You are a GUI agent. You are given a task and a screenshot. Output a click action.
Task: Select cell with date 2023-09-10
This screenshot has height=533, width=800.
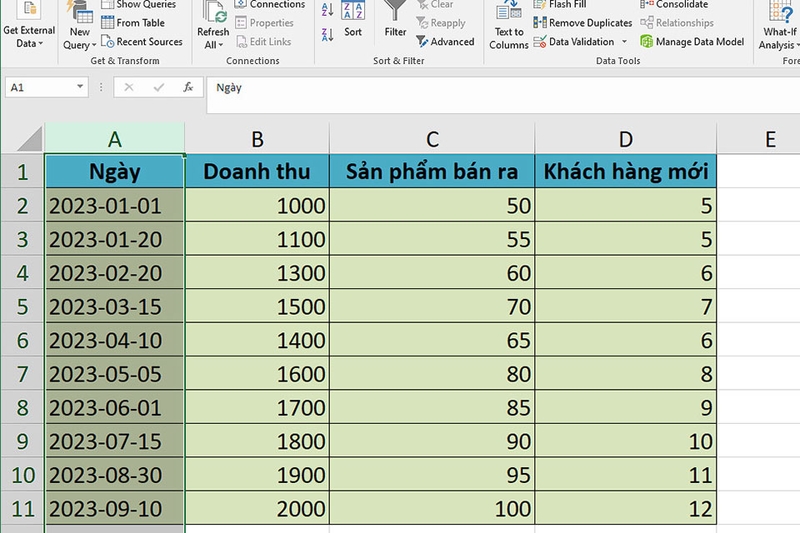115,509
